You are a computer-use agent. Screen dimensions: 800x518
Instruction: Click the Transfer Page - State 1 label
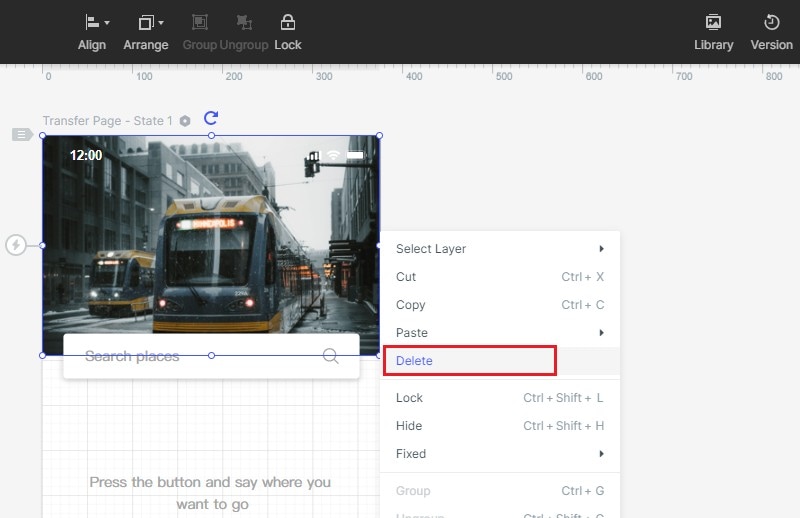[x=108, y=121]
